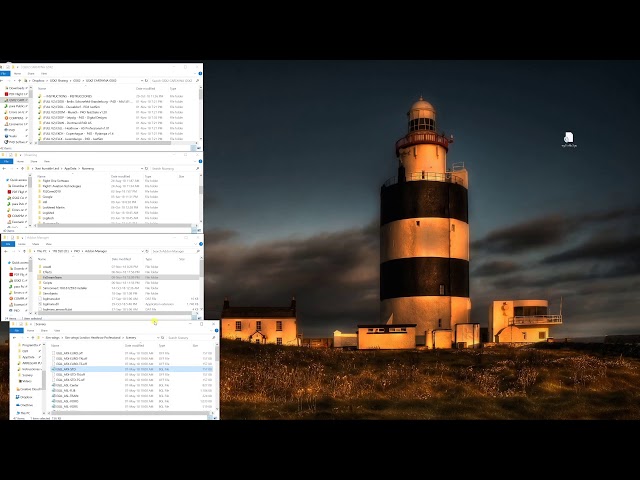Viewport: 640px width, 480px height.
Task: Click Up arrow in the Roaming window
Action: coord(22,168)
